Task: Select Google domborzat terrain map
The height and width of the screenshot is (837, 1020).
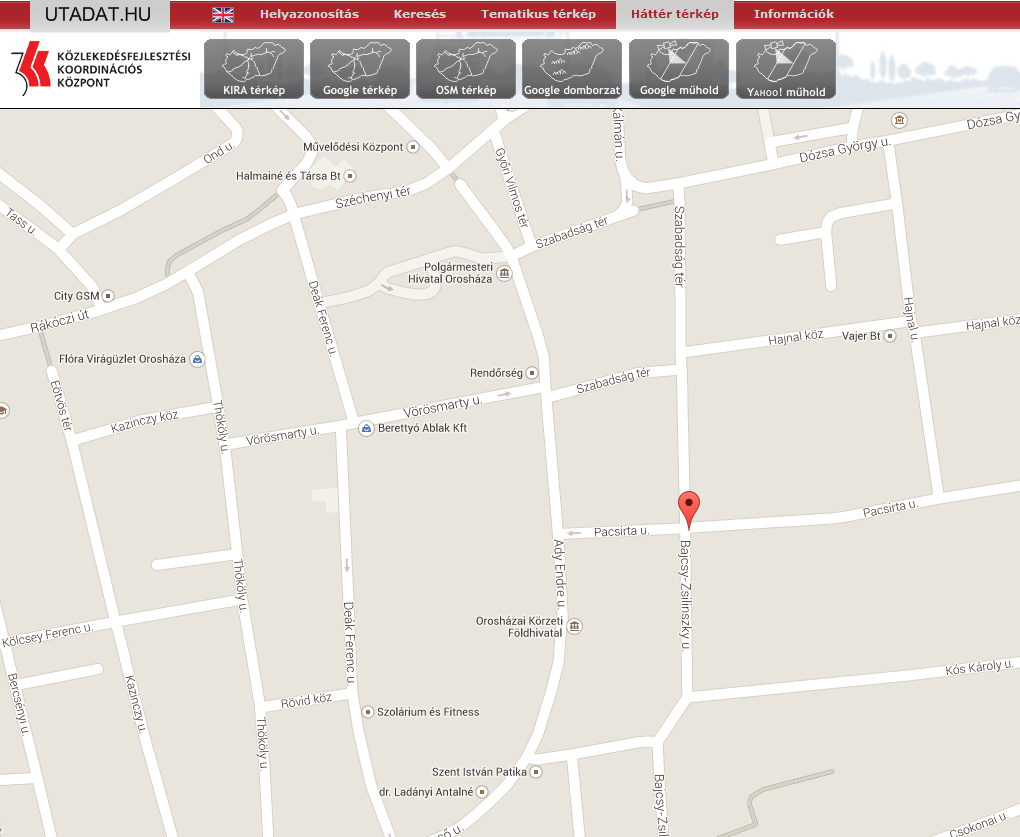Action: coord(572,69)
